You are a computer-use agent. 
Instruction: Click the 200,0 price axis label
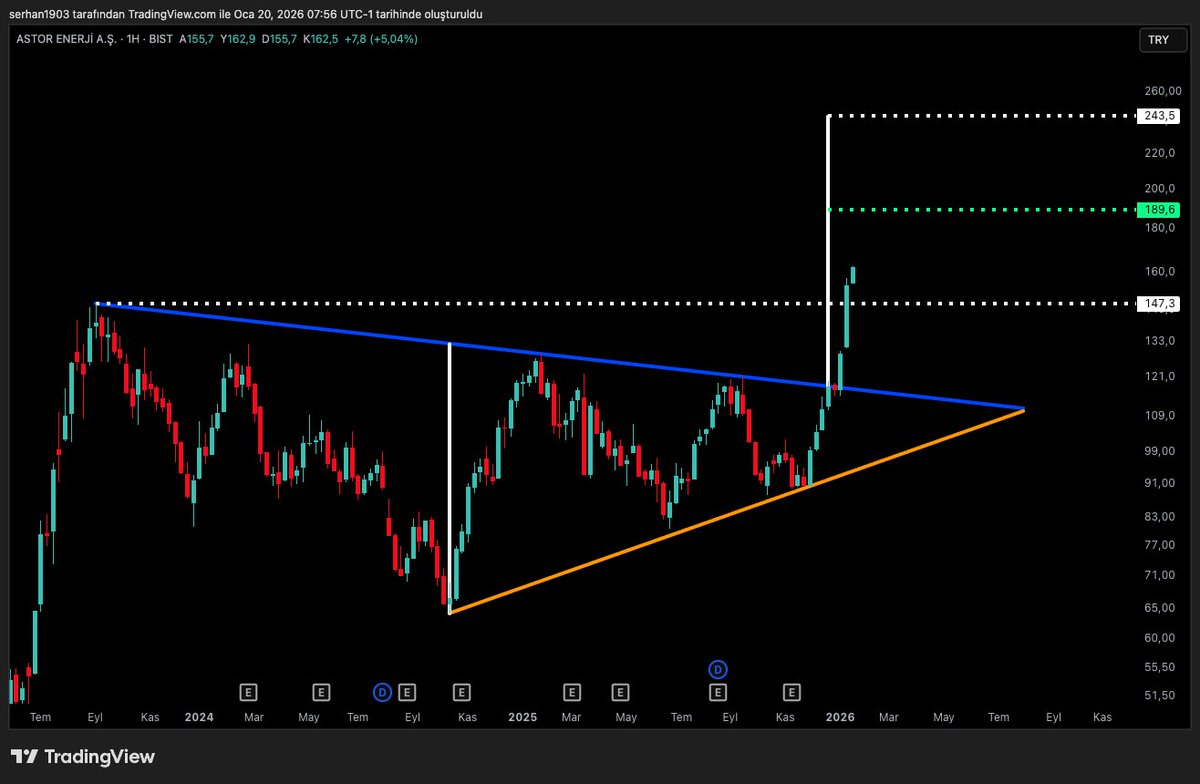(x=1160, y=189)
